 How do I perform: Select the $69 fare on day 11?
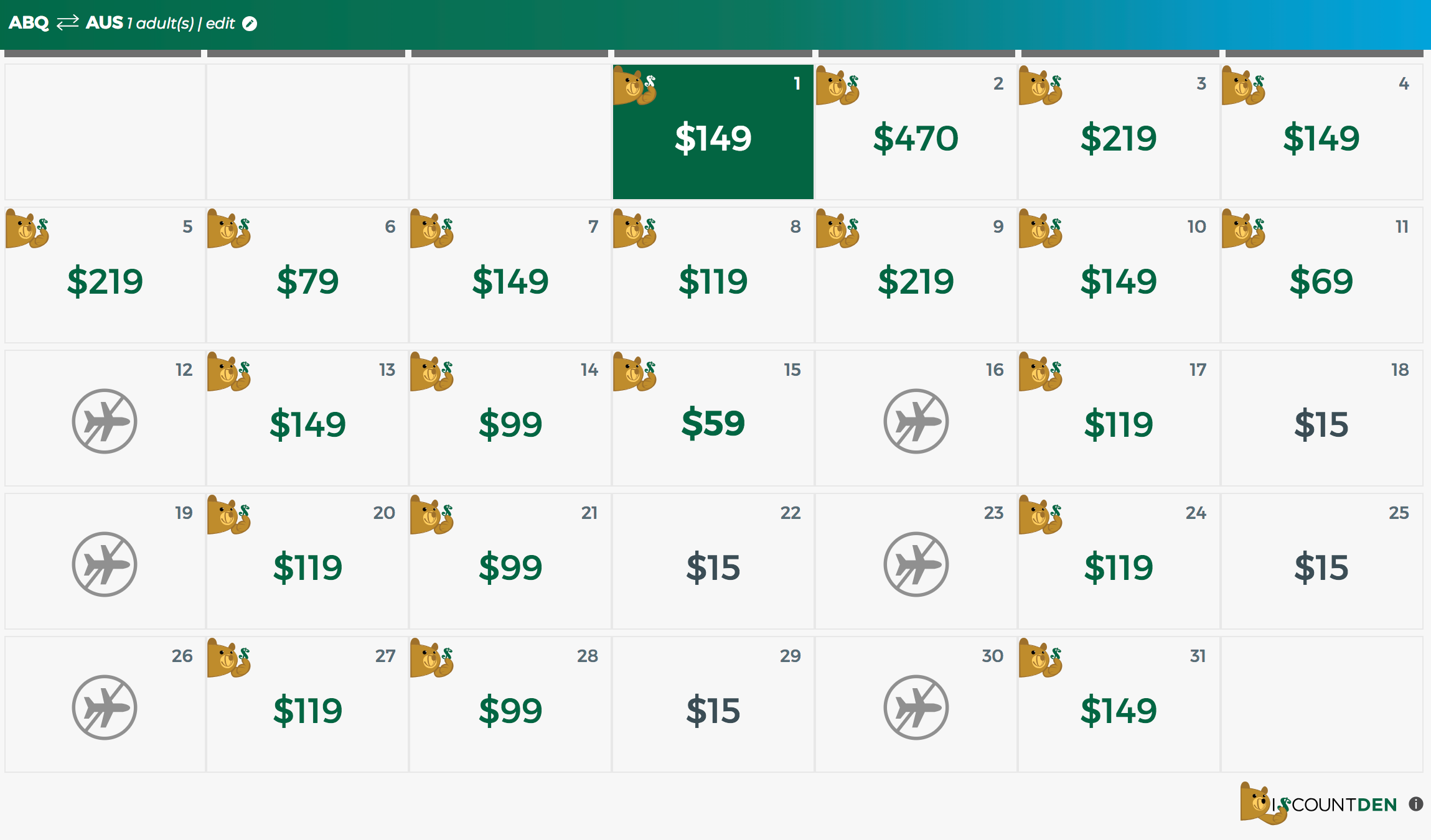click(x=1321, y=281)
